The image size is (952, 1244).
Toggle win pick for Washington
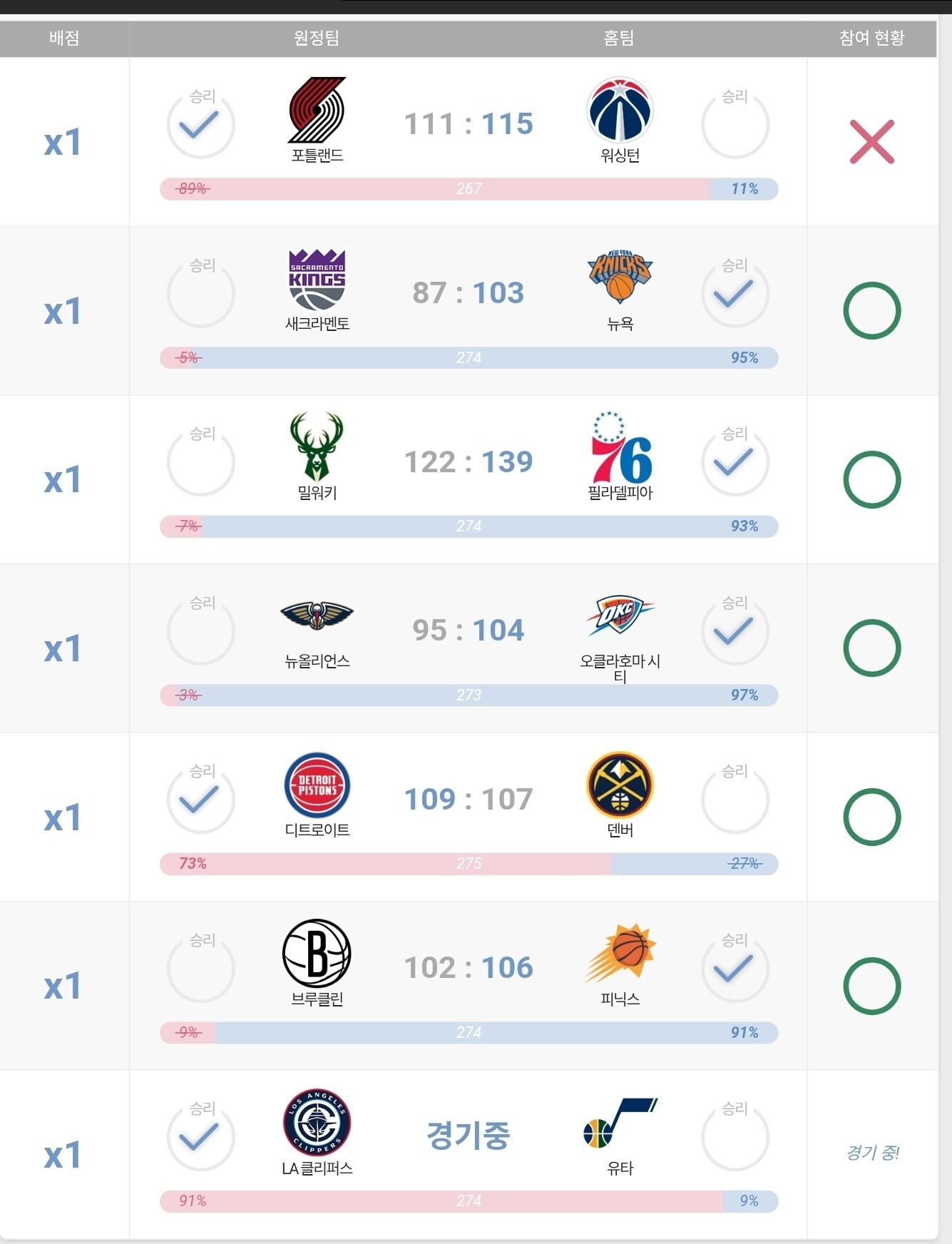click(735, 125)
